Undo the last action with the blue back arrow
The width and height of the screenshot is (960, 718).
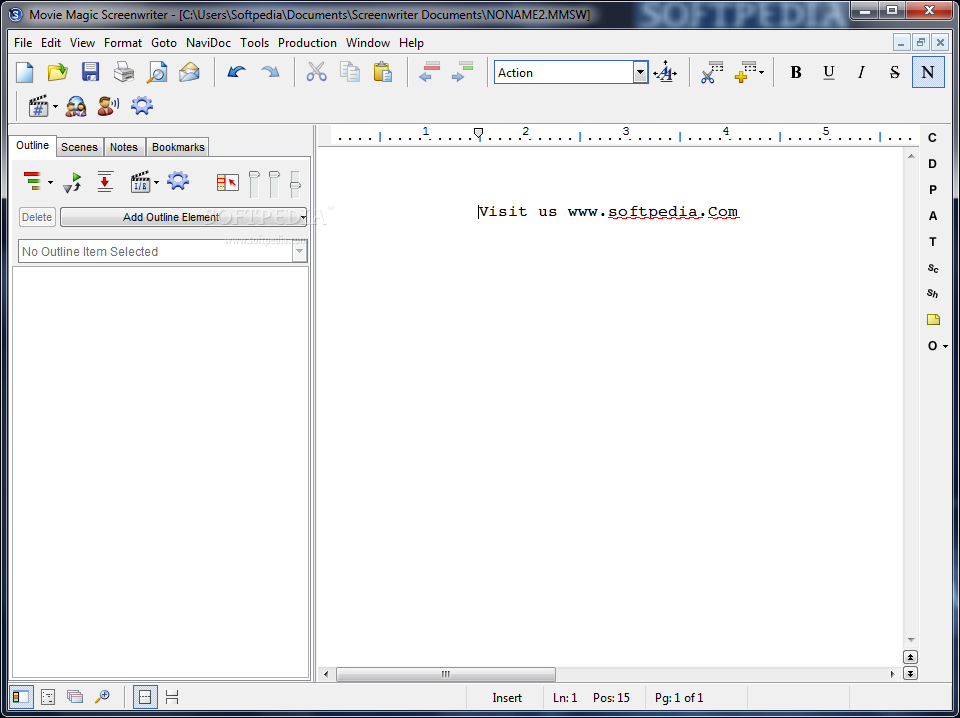pos(236,72)
